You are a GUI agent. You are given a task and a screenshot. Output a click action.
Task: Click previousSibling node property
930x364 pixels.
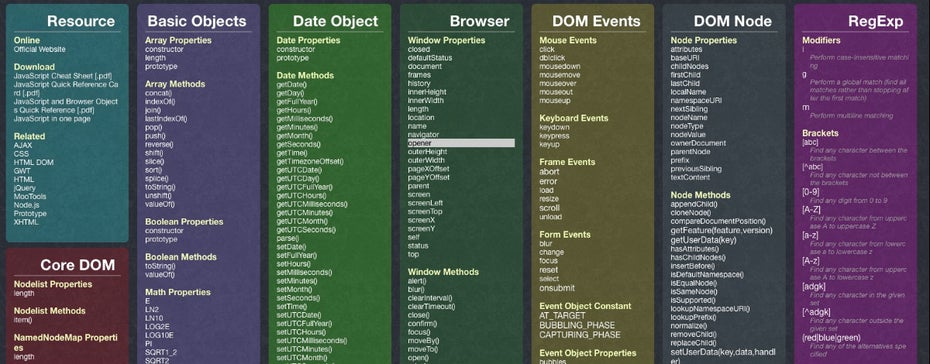[x=696, y=169]
